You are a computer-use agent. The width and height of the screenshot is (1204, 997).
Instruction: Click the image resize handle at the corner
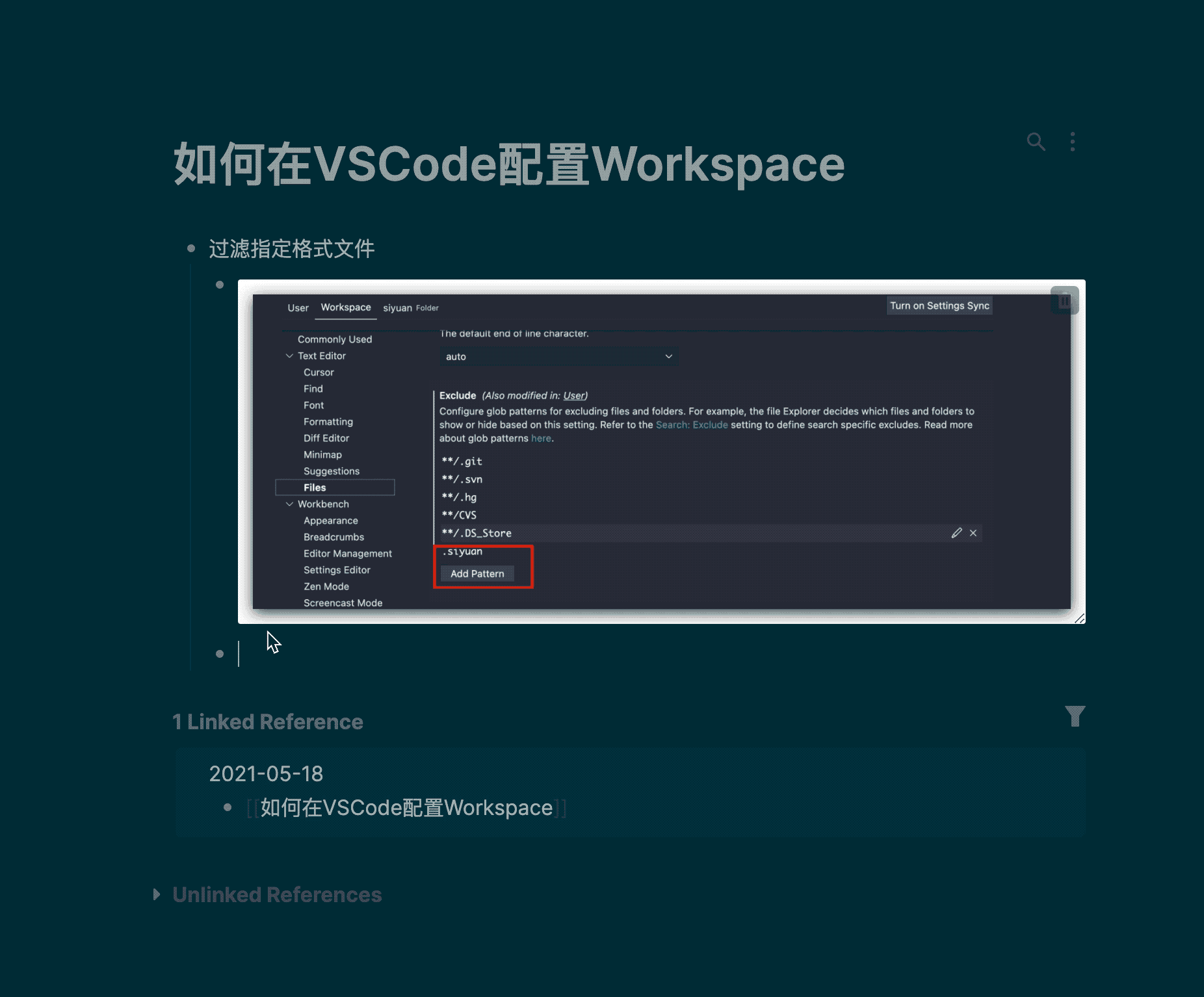1080,618
